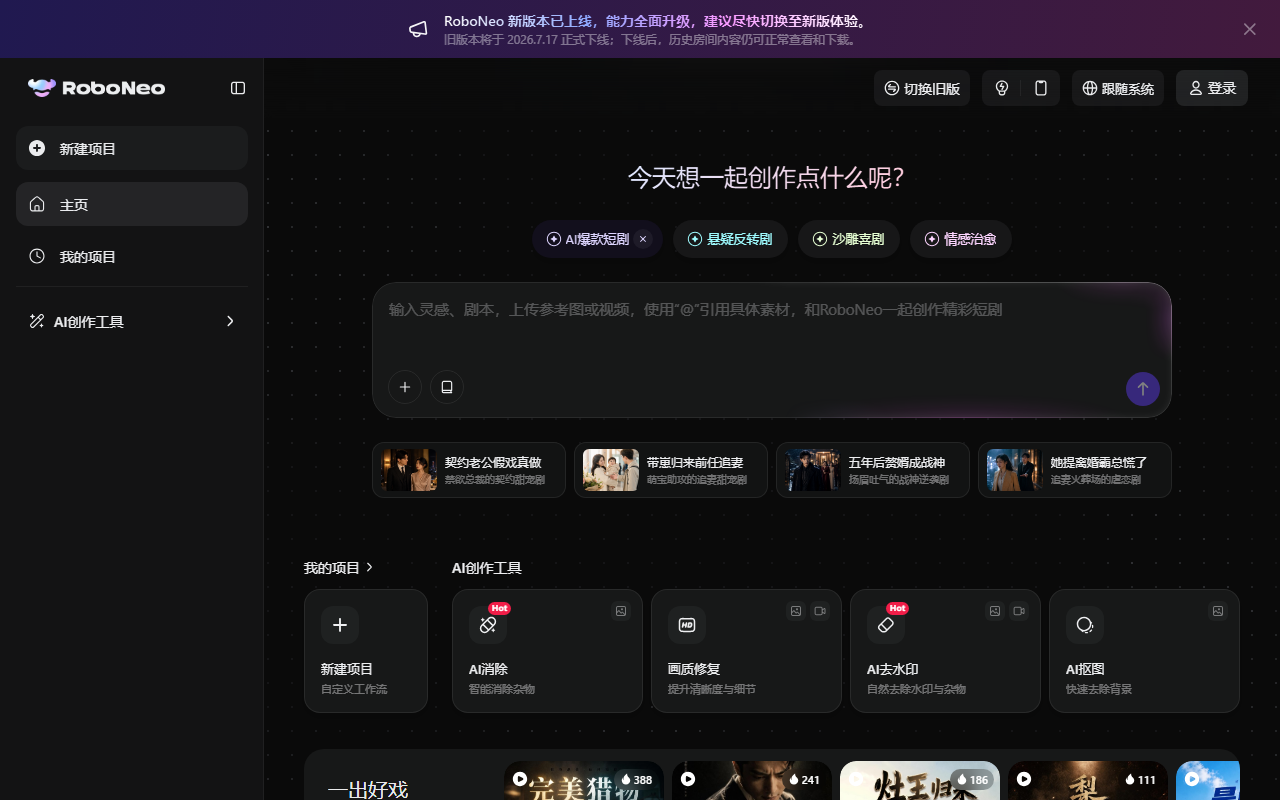Image resolution: width=1280 pixels, height=800 pixels.
Task: Click the 今天想一起创作点什么呢 heading
Action: coord(766,178)
